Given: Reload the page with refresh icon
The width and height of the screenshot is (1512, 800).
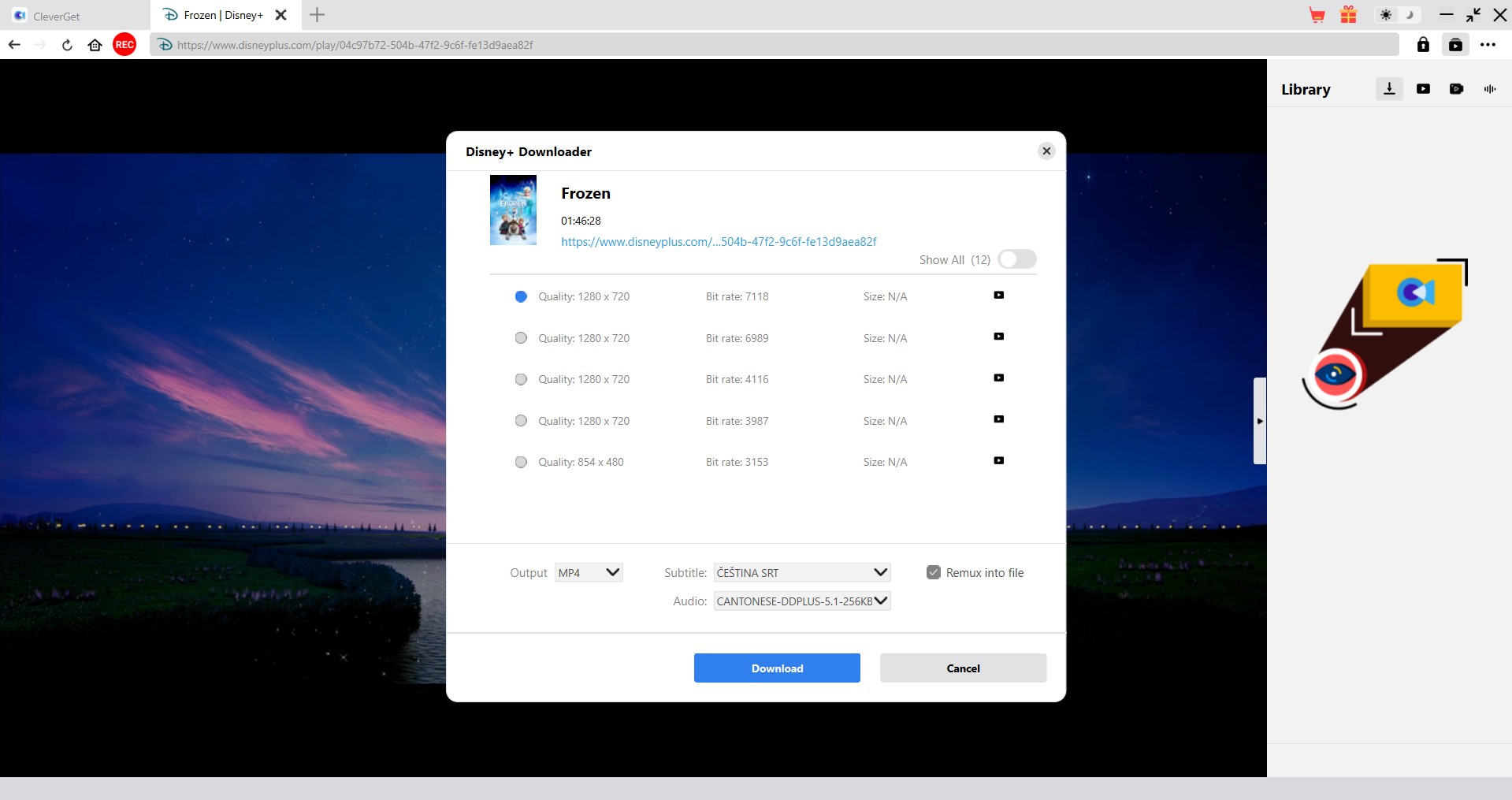Looking at the screenshot, I should click(x=67, y=45).
